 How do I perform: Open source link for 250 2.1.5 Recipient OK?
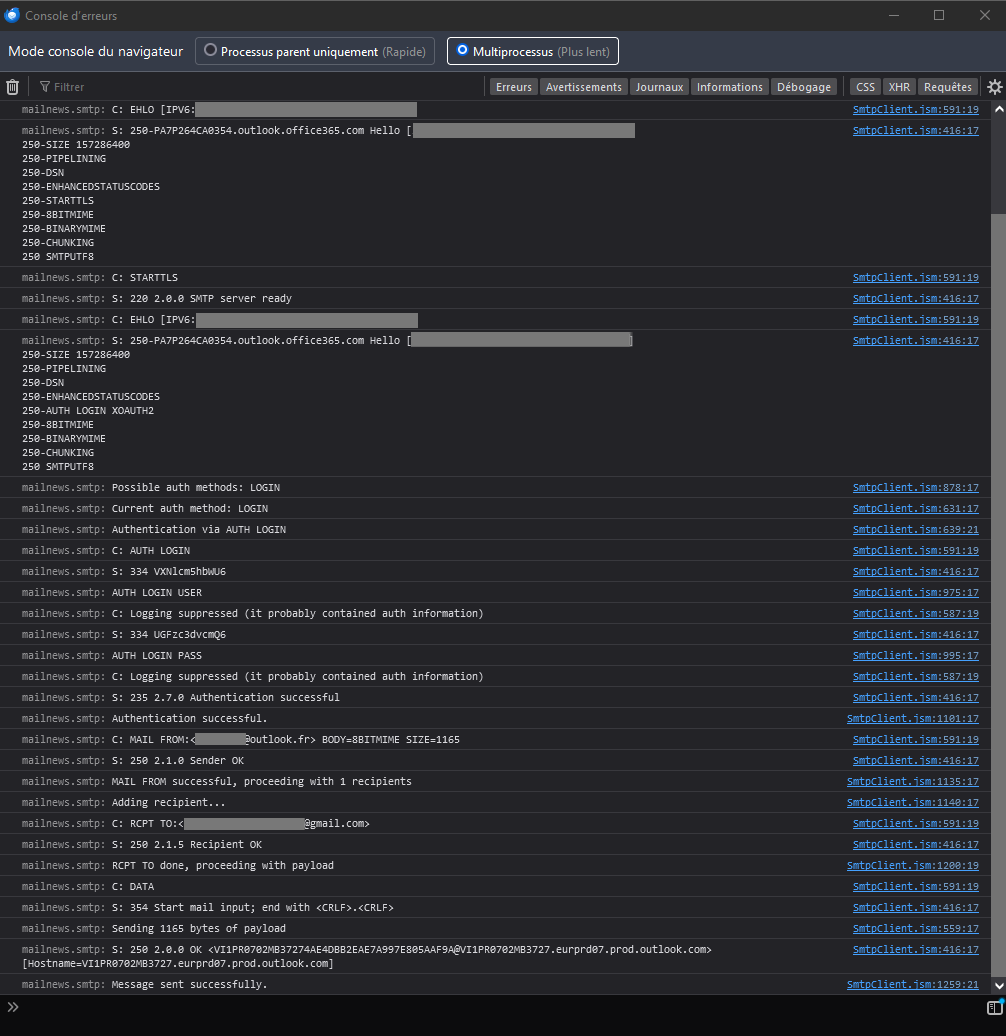[x=916, y=844]
